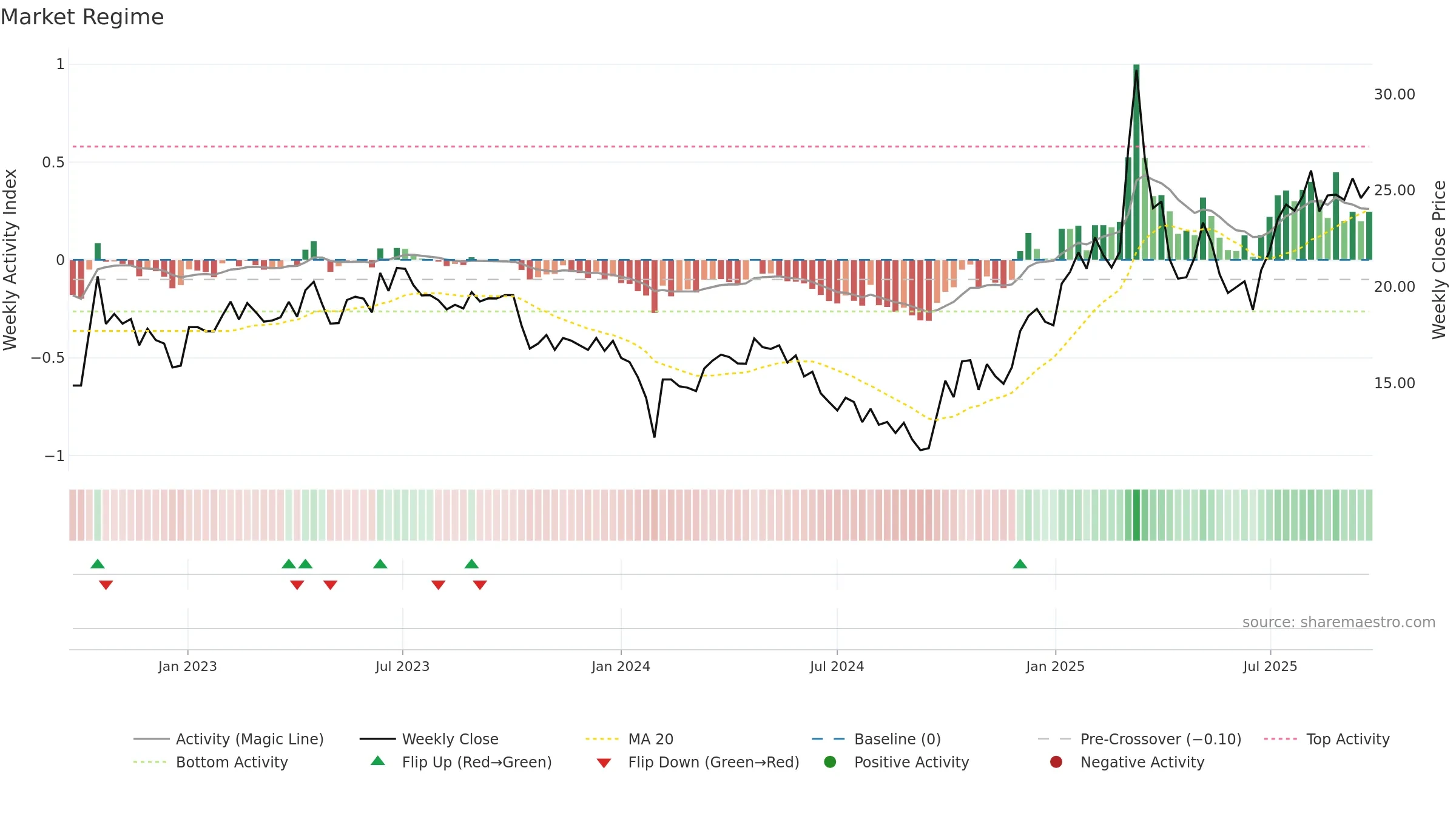Click the 30.00 price axis label

click(x=1395, y=94)
